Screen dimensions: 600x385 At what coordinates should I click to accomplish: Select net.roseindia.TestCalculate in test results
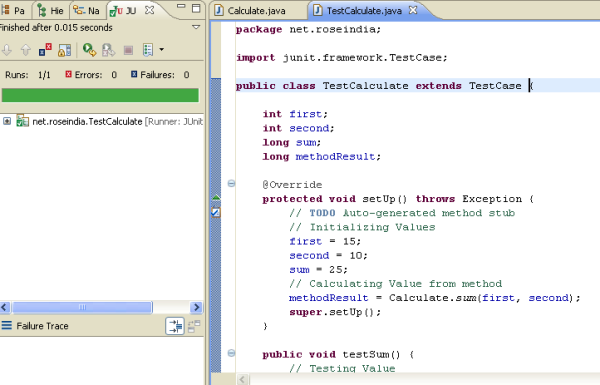point(87,121)
